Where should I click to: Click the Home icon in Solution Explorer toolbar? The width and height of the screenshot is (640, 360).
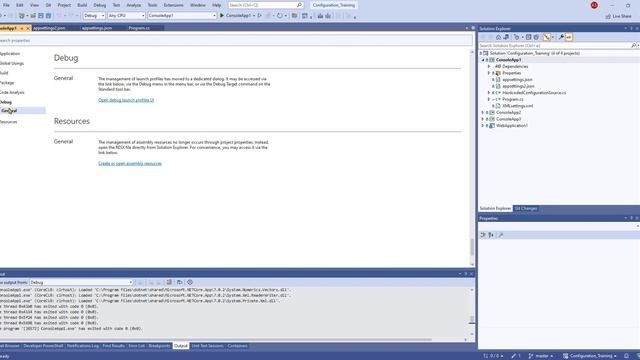coord(498,37)
